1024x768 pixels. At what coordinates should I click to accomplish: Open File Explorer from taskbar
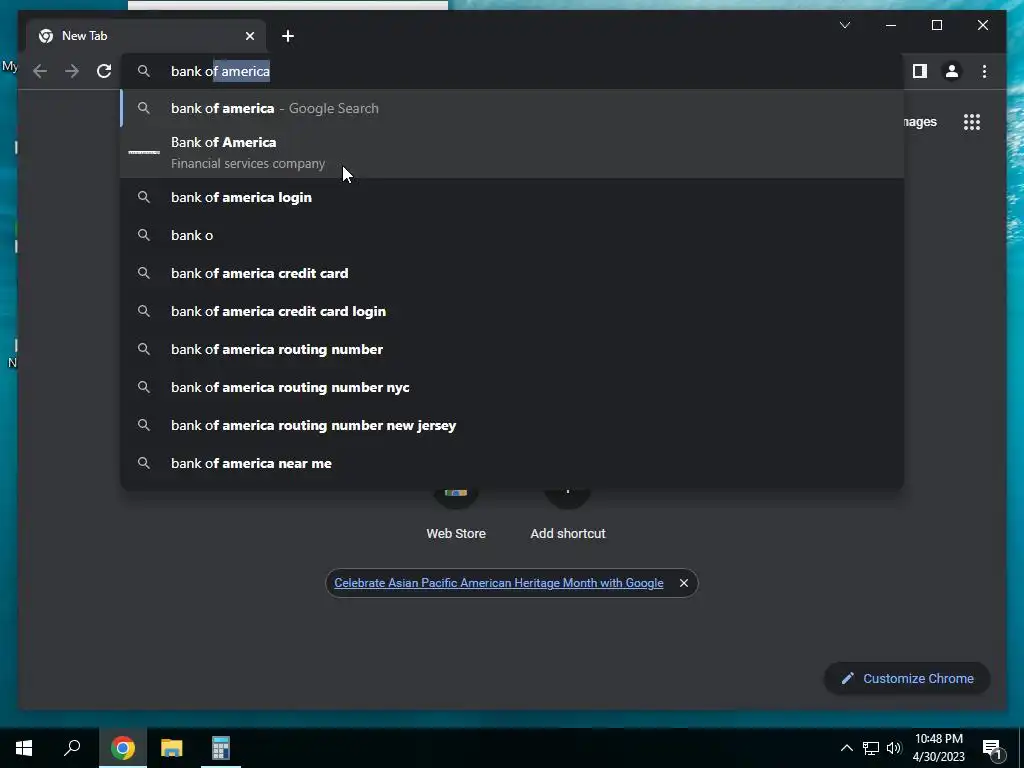172,748
